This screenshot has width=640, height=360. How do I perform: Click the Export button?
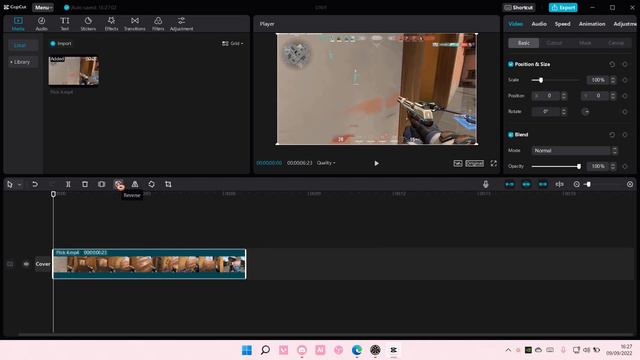click(x=563, y=7)
